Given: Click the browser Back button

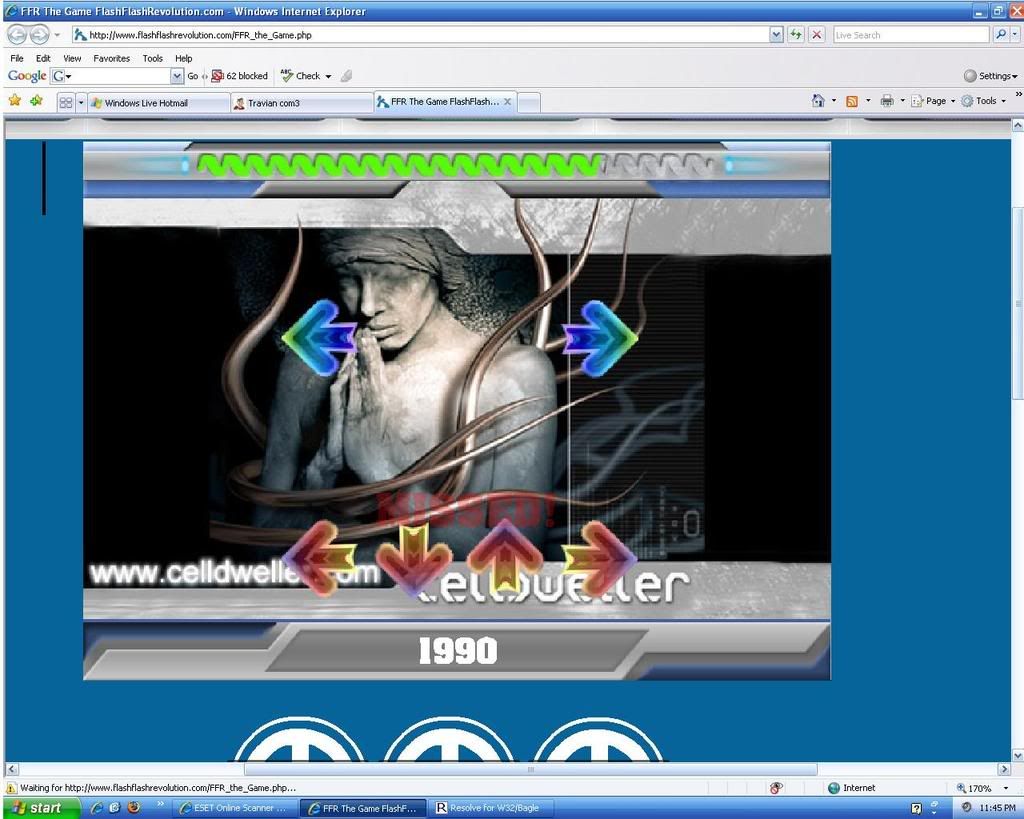Looking at the screenshot, I should pos(17,34).
